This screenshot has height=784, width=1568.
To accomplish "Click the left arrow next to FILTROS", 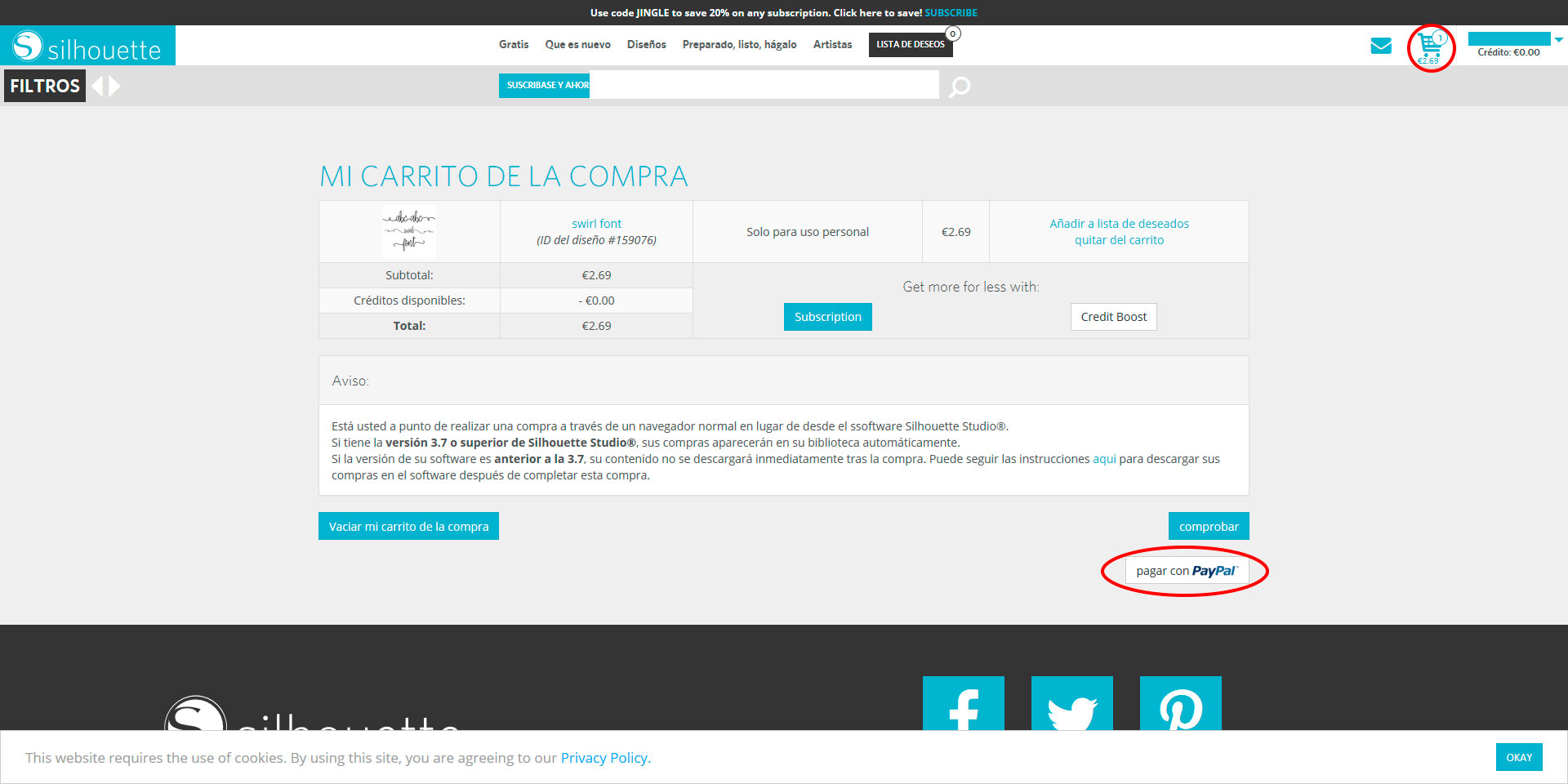I will click(97, 86).
